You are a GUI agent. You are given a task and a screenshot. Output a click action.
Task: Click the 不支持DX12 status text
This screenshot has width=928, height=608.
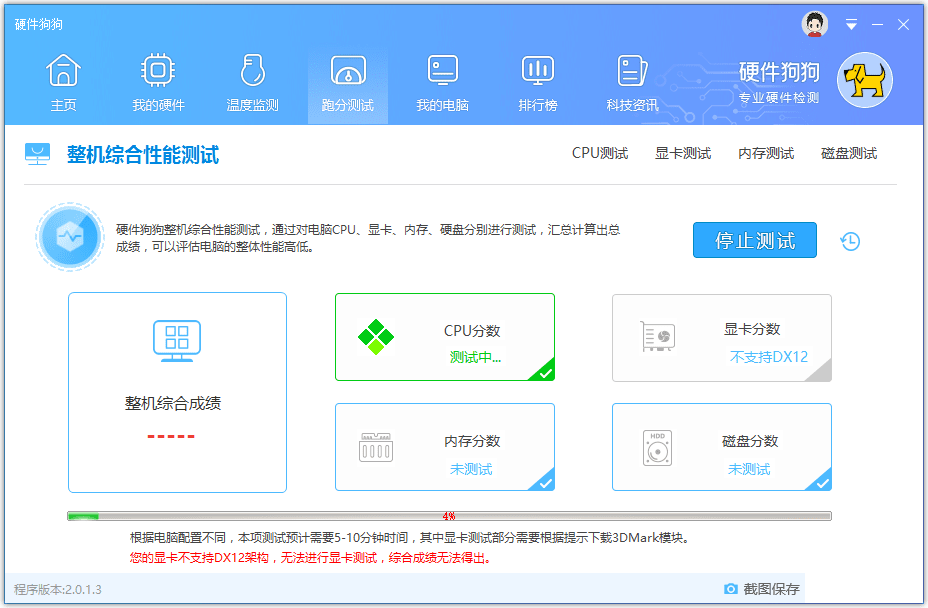point(769,357)
